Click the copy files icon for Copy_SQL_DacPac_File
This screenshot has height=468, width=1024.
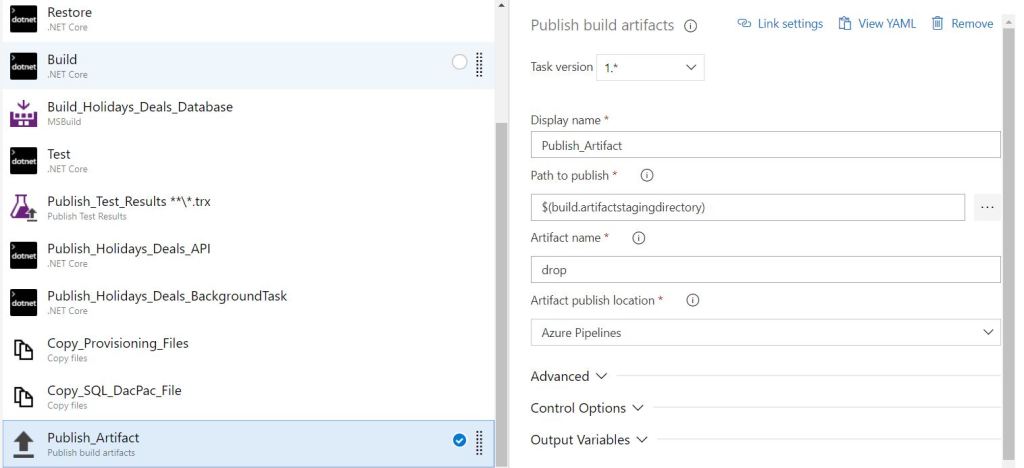point(24,397)
